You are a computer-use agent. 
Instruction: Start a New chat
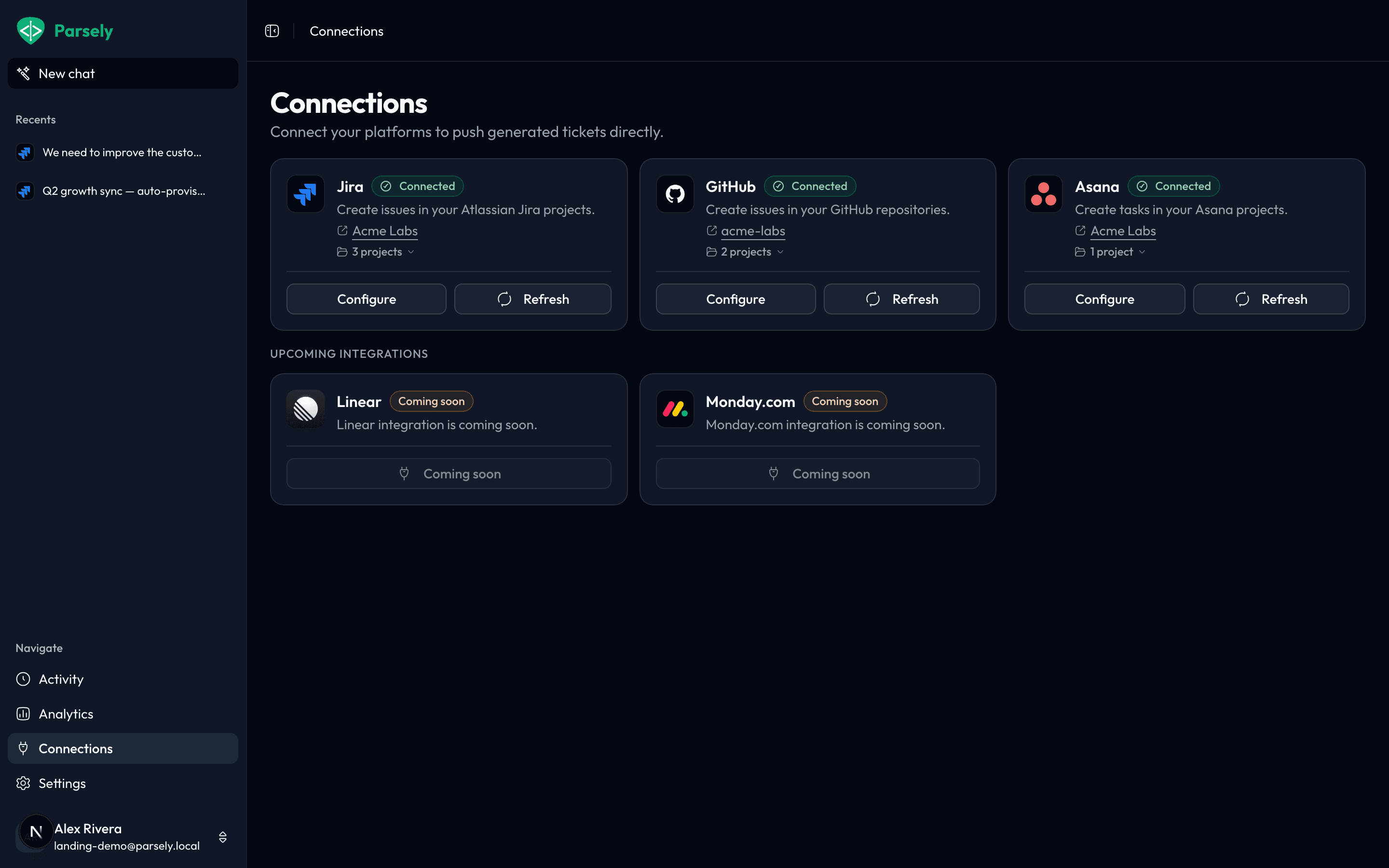pyautogui.click(x=123, y=73)
